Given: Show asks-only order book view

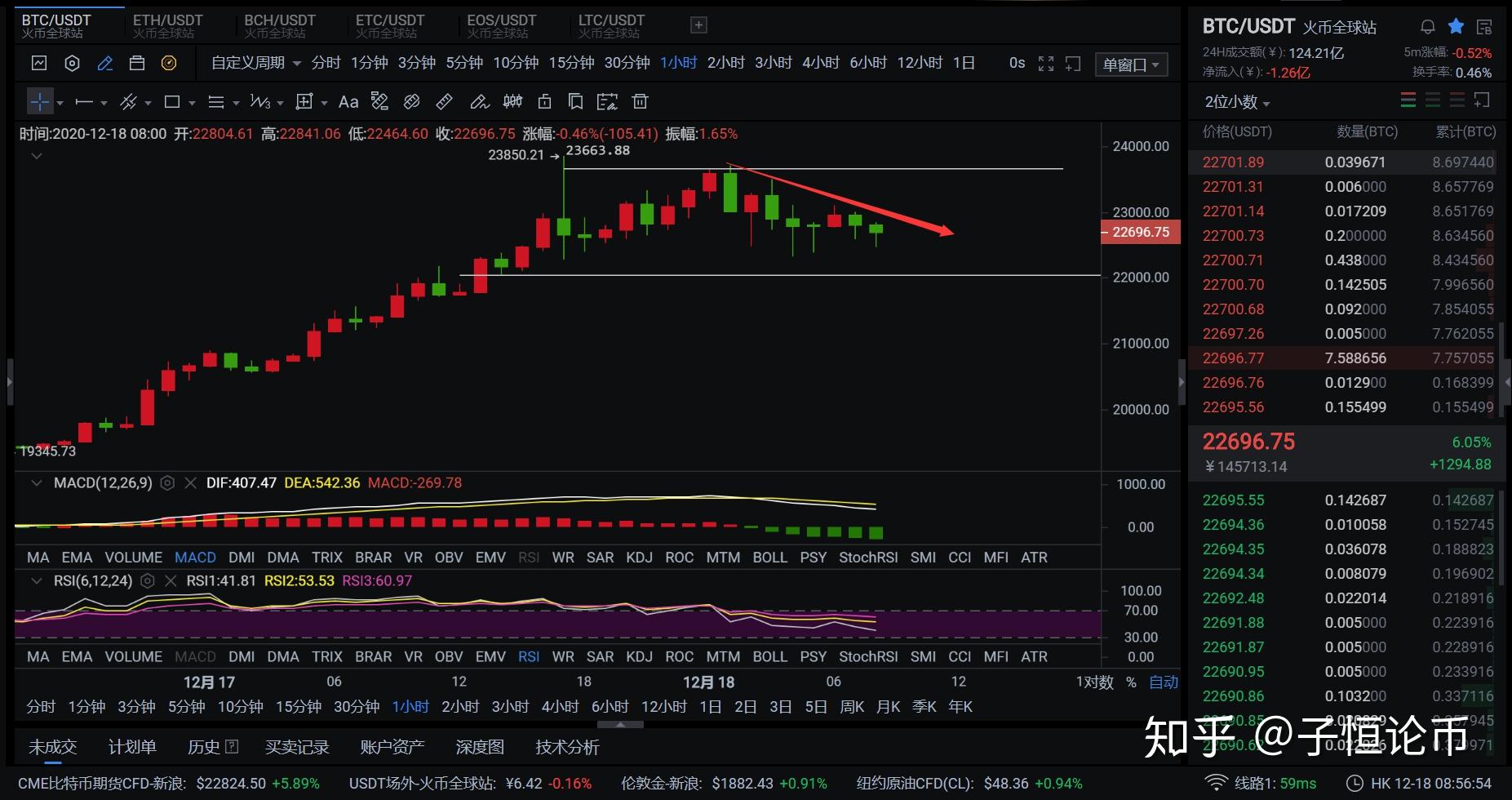Looking at the screenshot, I should tap(1457, 100).
